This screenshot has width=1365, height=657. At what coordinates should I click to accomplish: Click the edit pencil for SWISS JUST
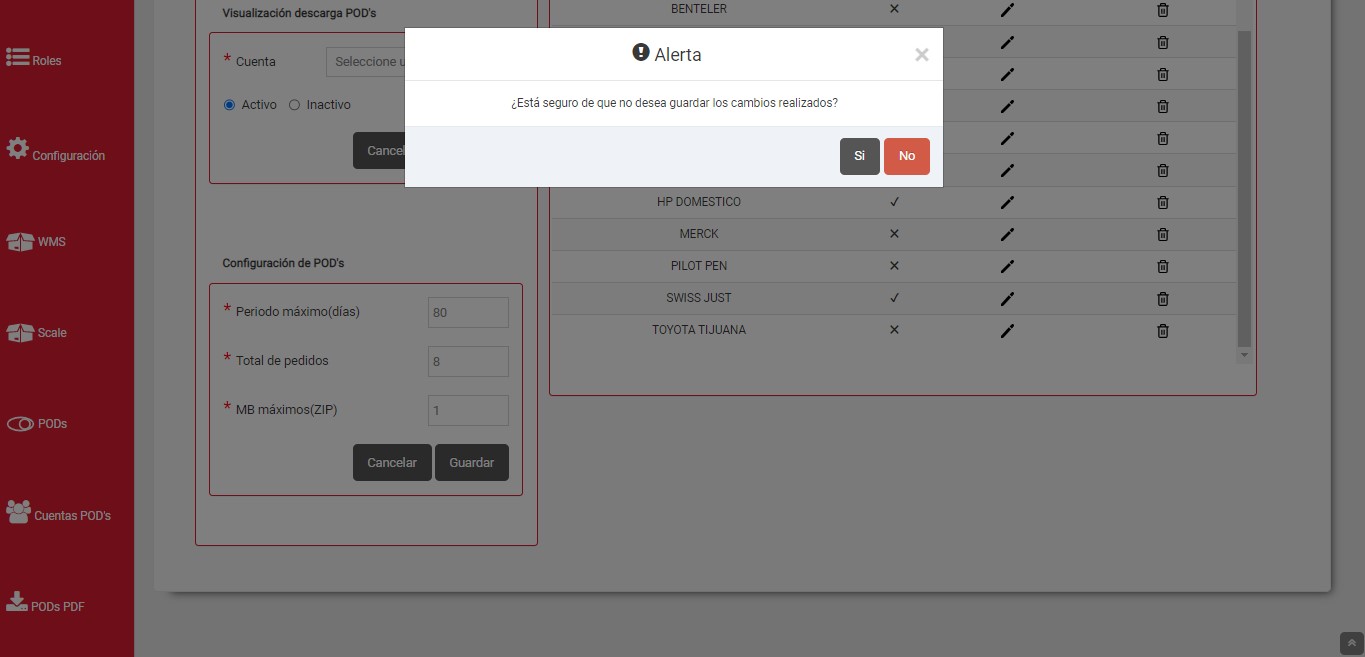point(1007,298)
